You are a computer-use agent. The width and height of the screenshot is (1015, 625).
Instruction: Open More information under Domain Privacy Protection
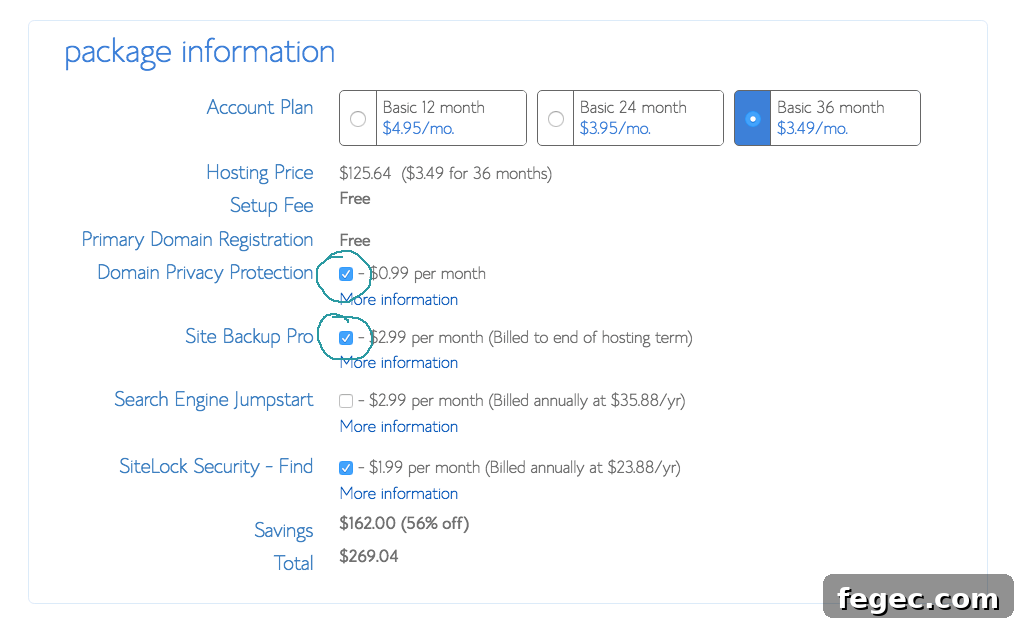tap(399, 300)
